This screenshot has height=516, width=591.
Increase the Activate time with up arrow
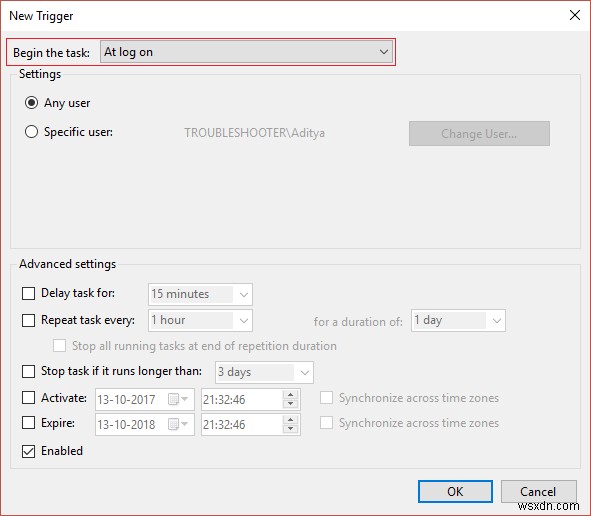click(x=290, y=395)
